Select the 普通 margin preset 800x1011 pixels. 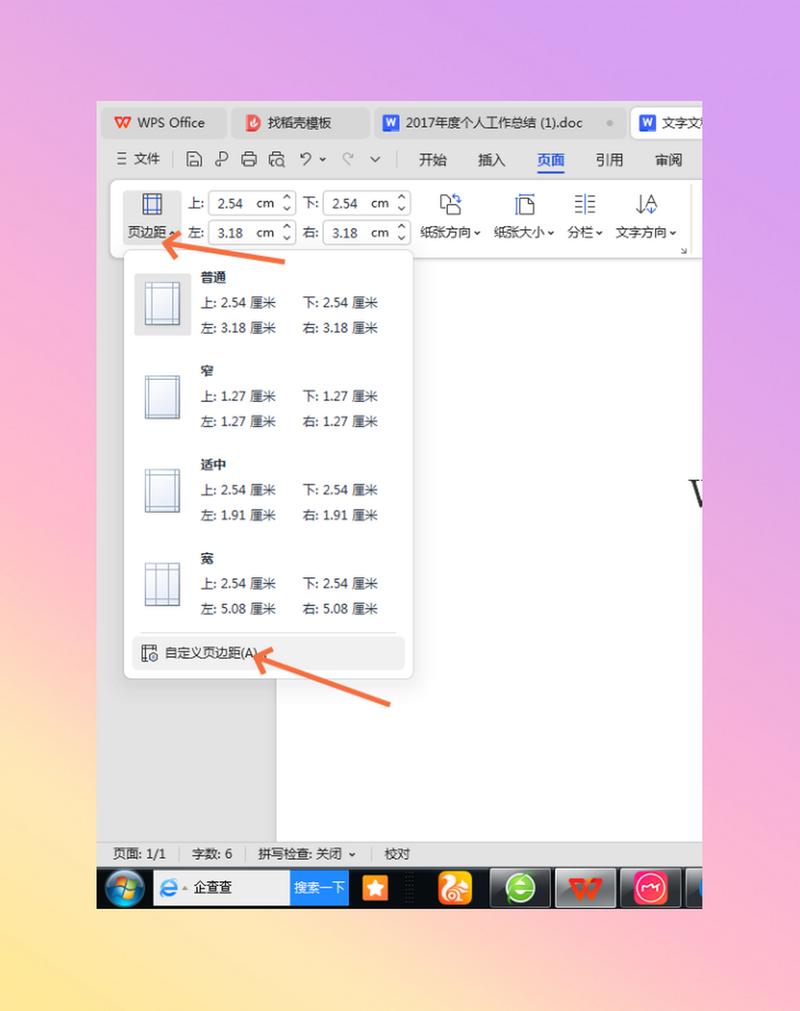[x=268, y=304]
